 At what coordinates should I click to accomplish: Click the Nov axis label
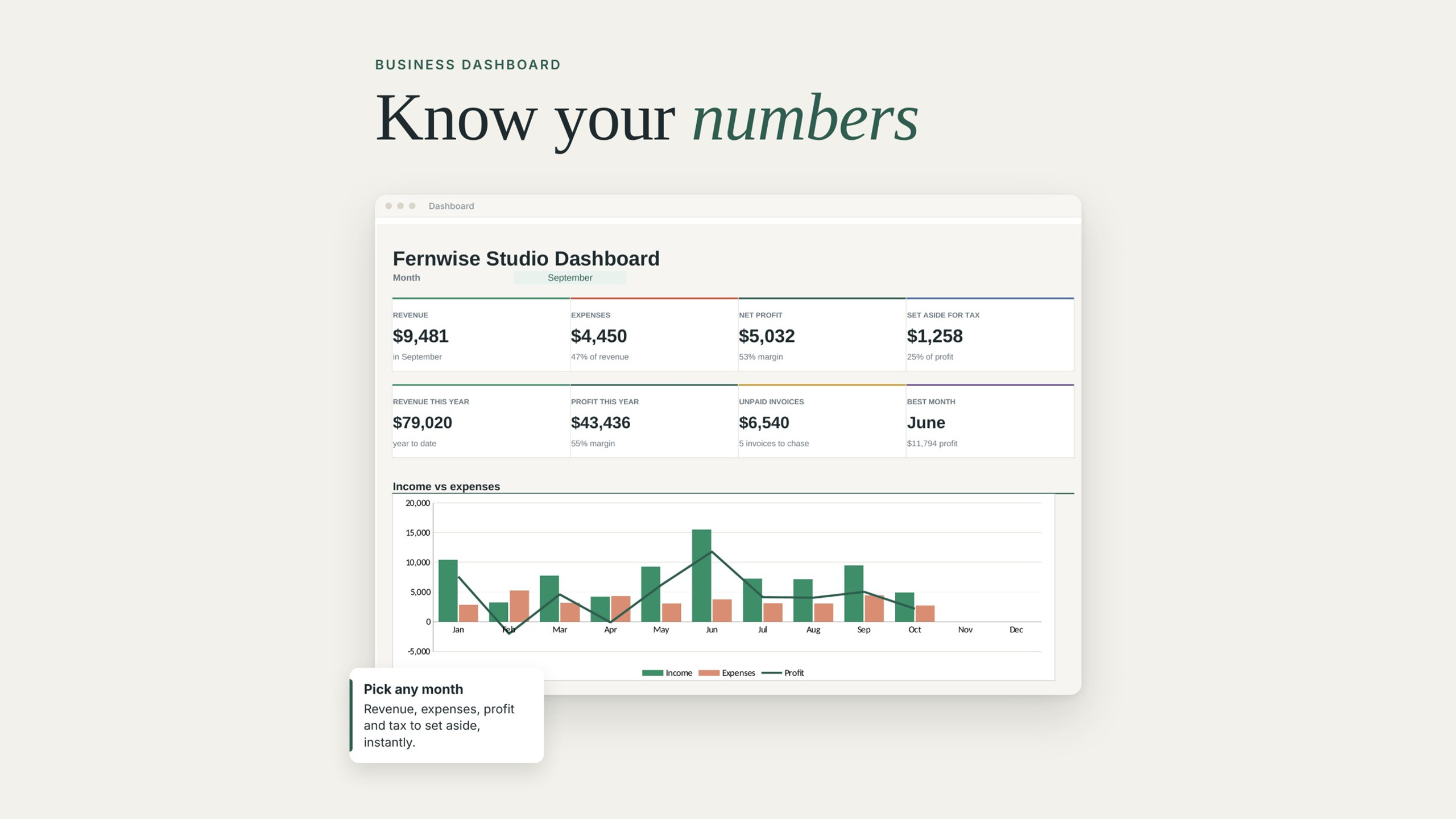click(965, 630)
